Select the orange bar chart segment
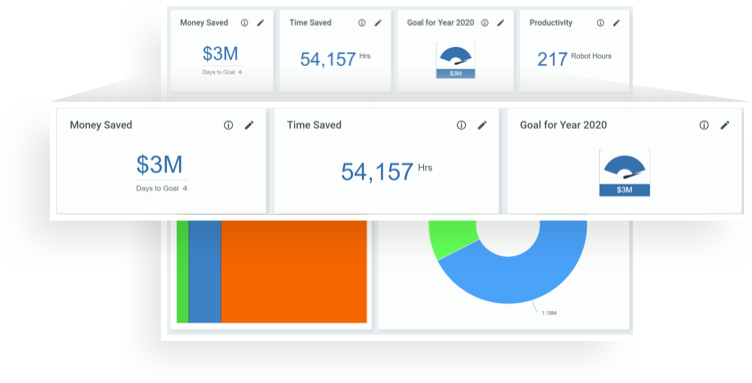 tap(294, 271)
